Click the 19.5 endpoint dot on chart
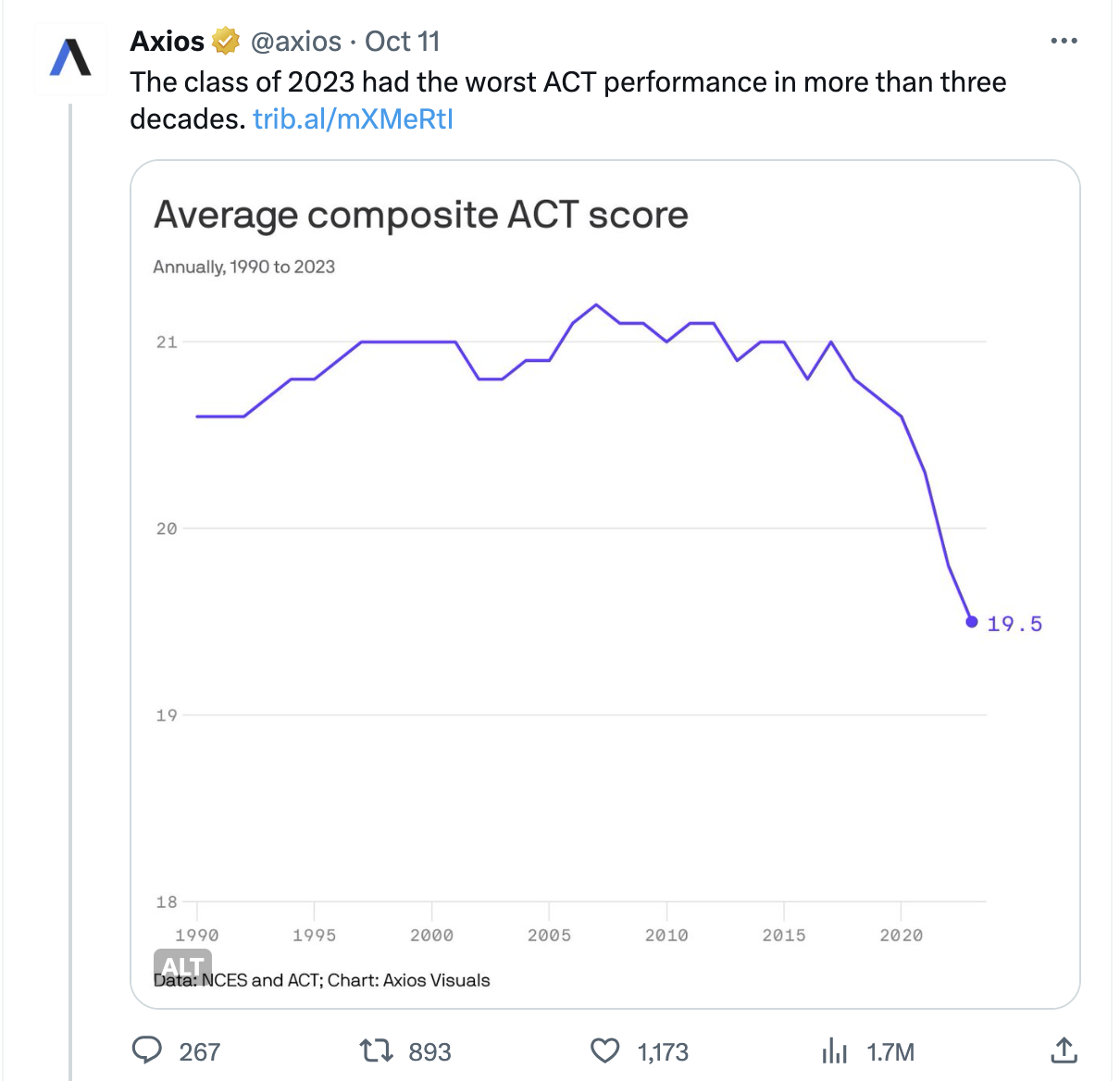Image resolution: width=1120 pixels, height=1081 pixels. (971, 622)
